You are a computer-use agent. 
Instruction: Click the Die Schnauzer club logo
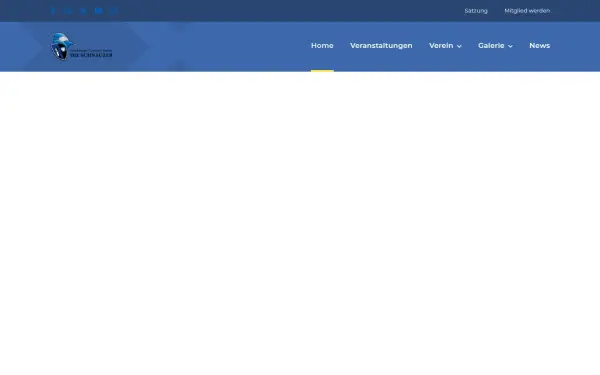82,46
